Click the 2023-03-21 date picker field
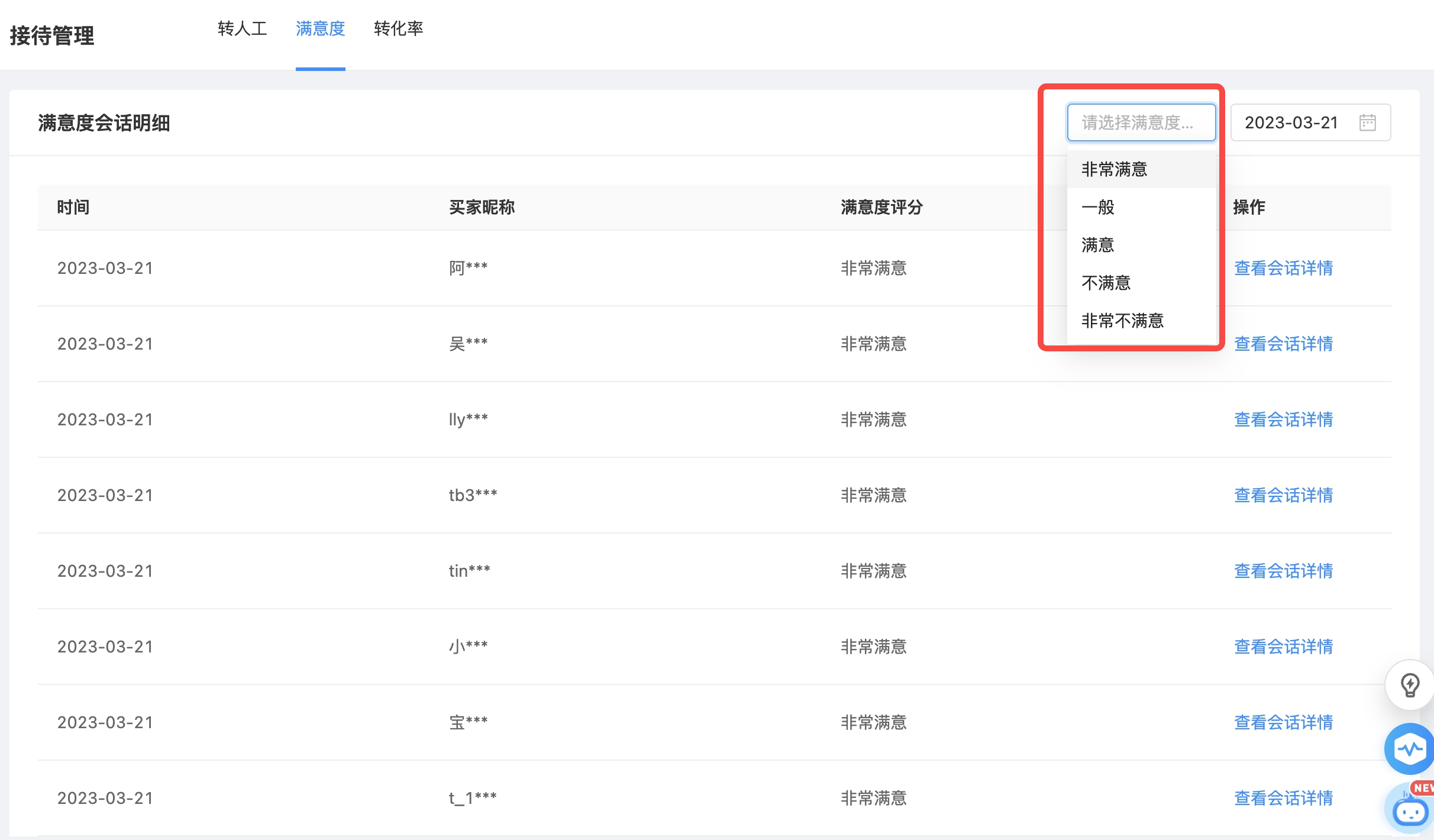This screenshot has height=840, width=1434. pyautogui.click(x=1310, y=122)
